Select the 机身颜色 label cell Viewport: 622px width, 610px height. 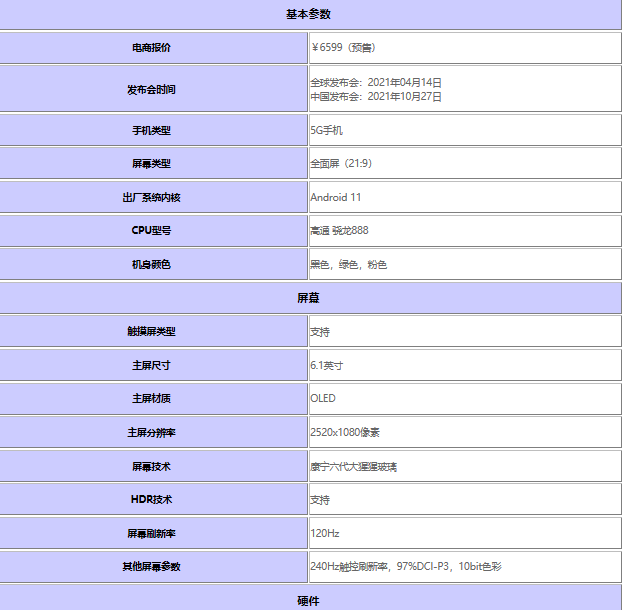(x=152, y=264)
